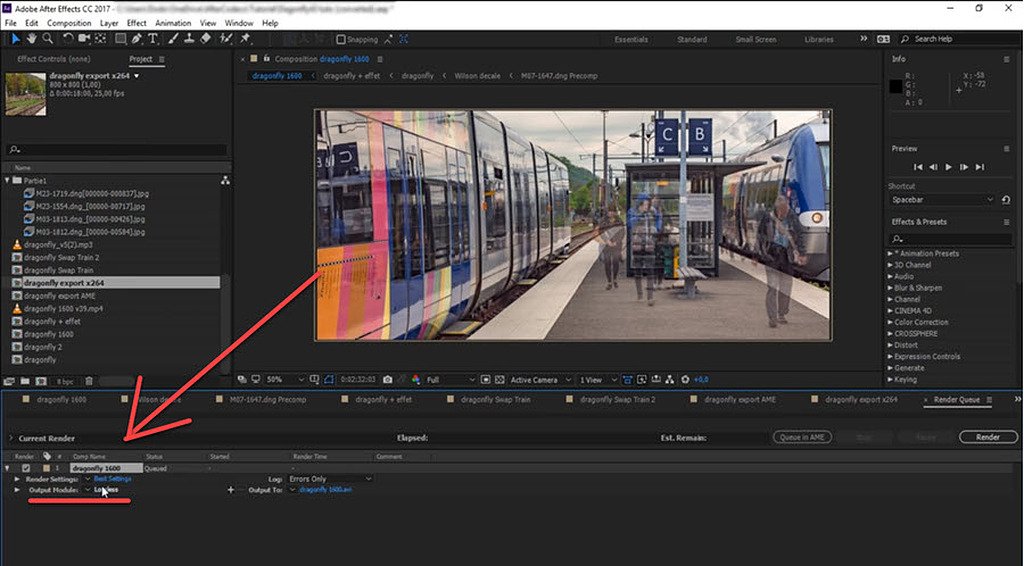1024x566 pixels.
Task: Click the plus icon to add output module
Action: click(231, 490)
